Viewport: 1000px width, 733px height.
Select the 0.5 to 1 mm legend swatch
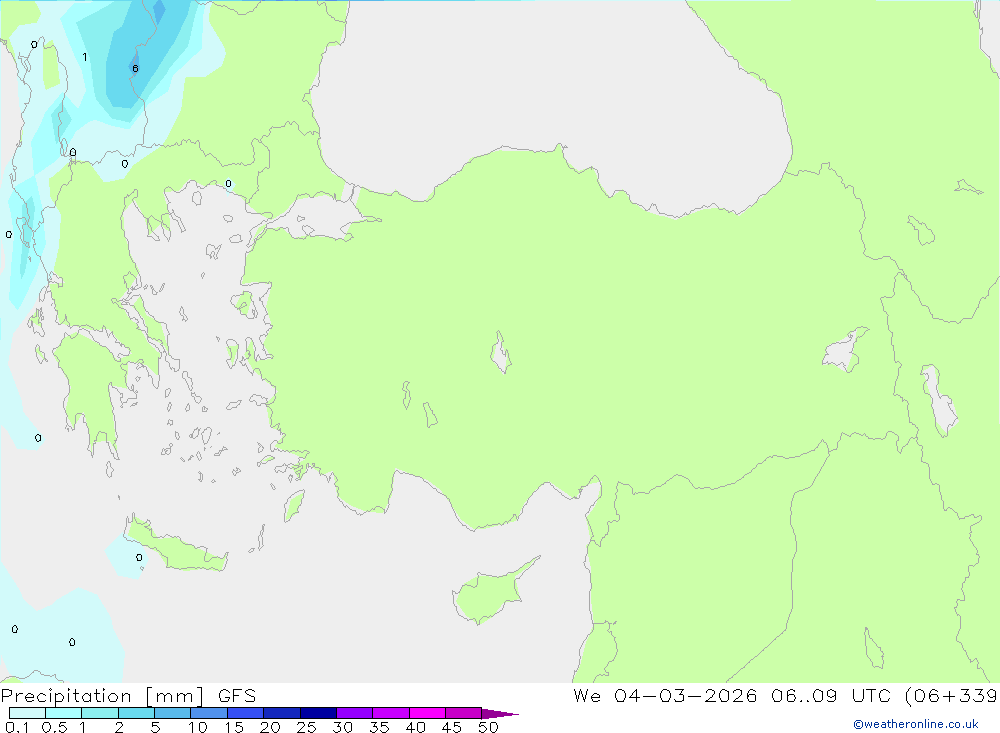pyautogui.click(x=63, y=713)
